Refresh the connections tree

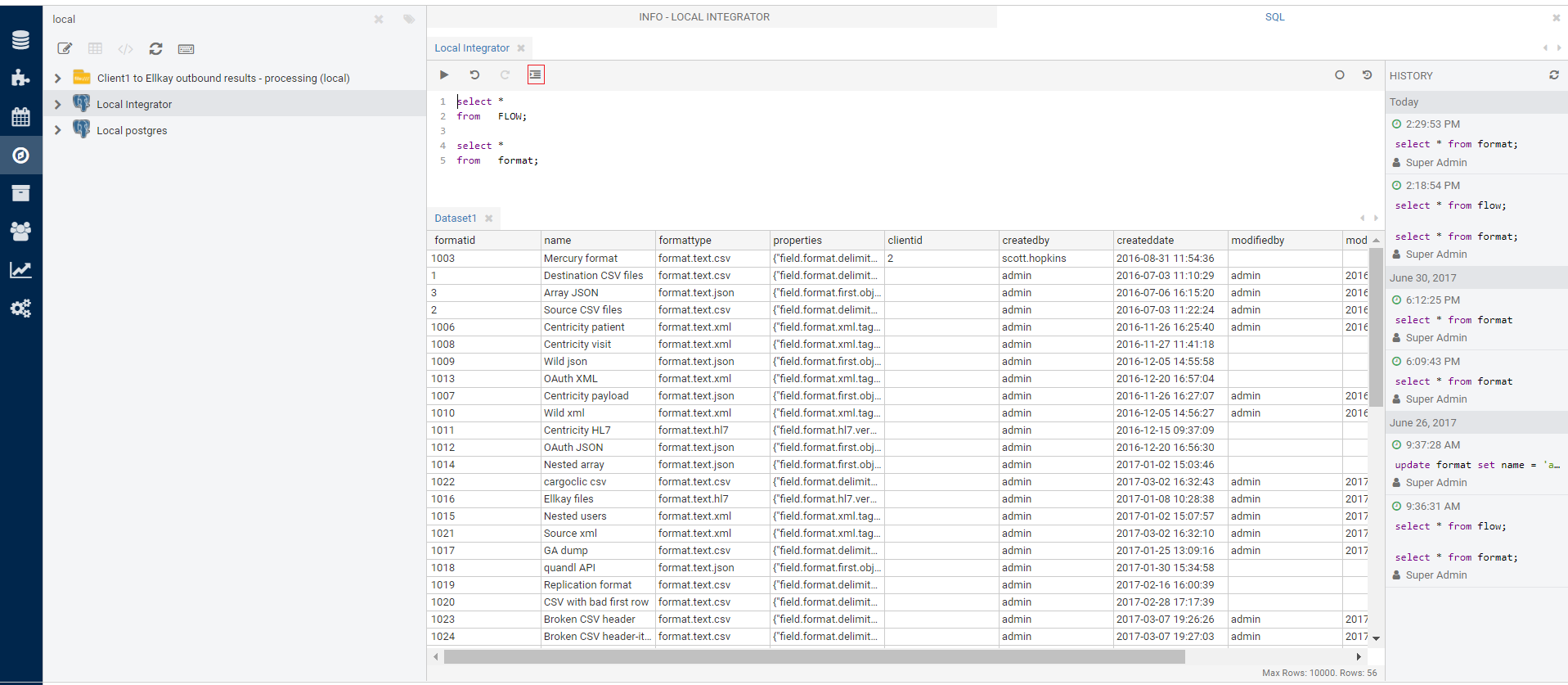[155, 49]
